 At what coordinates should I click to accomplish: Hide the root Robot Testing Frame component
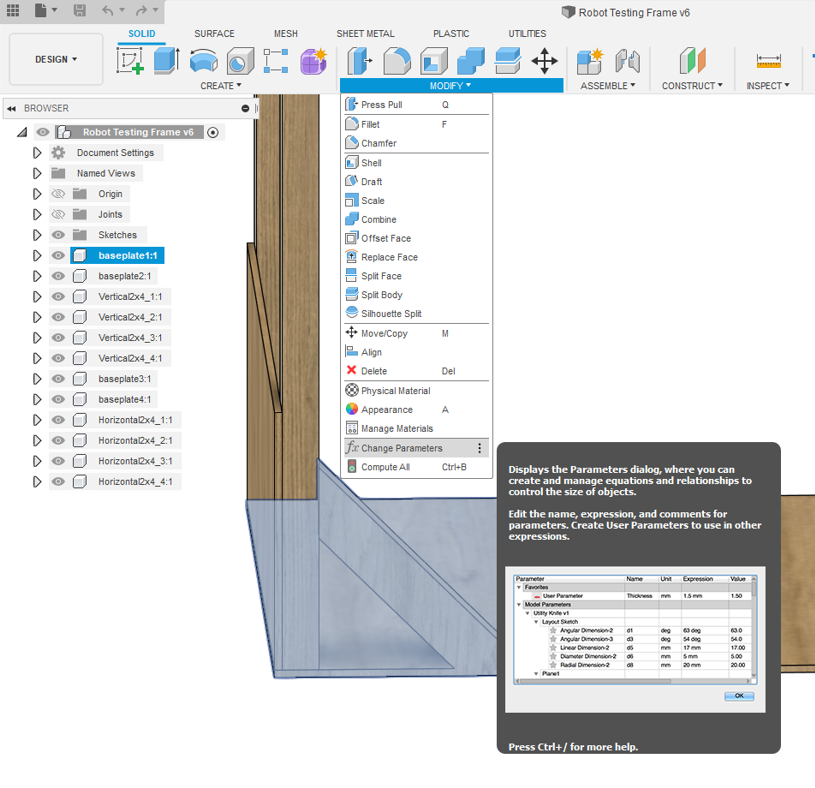tap(43, 132)
